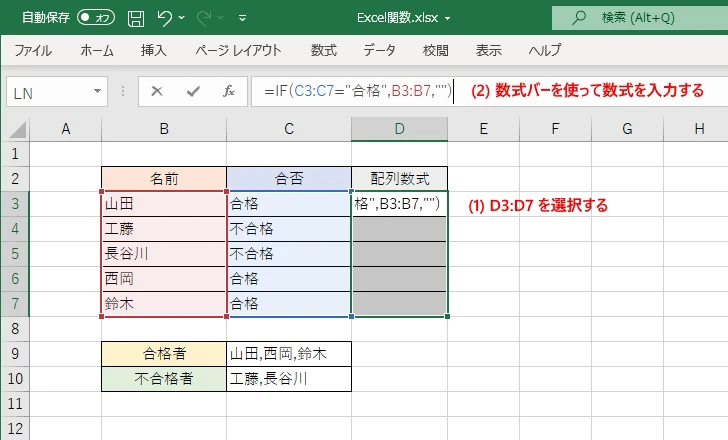Click the 名前 header cell
This screenshot has height=440, width=728.
click(x=164, y=179)
